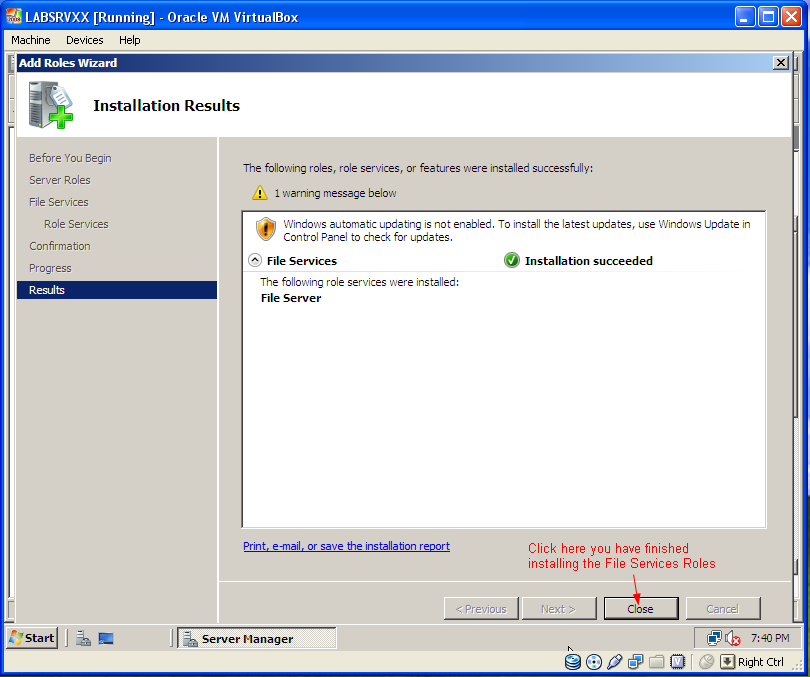Close the Add Roles Wizard with X
810x677 pixels.
781,63
